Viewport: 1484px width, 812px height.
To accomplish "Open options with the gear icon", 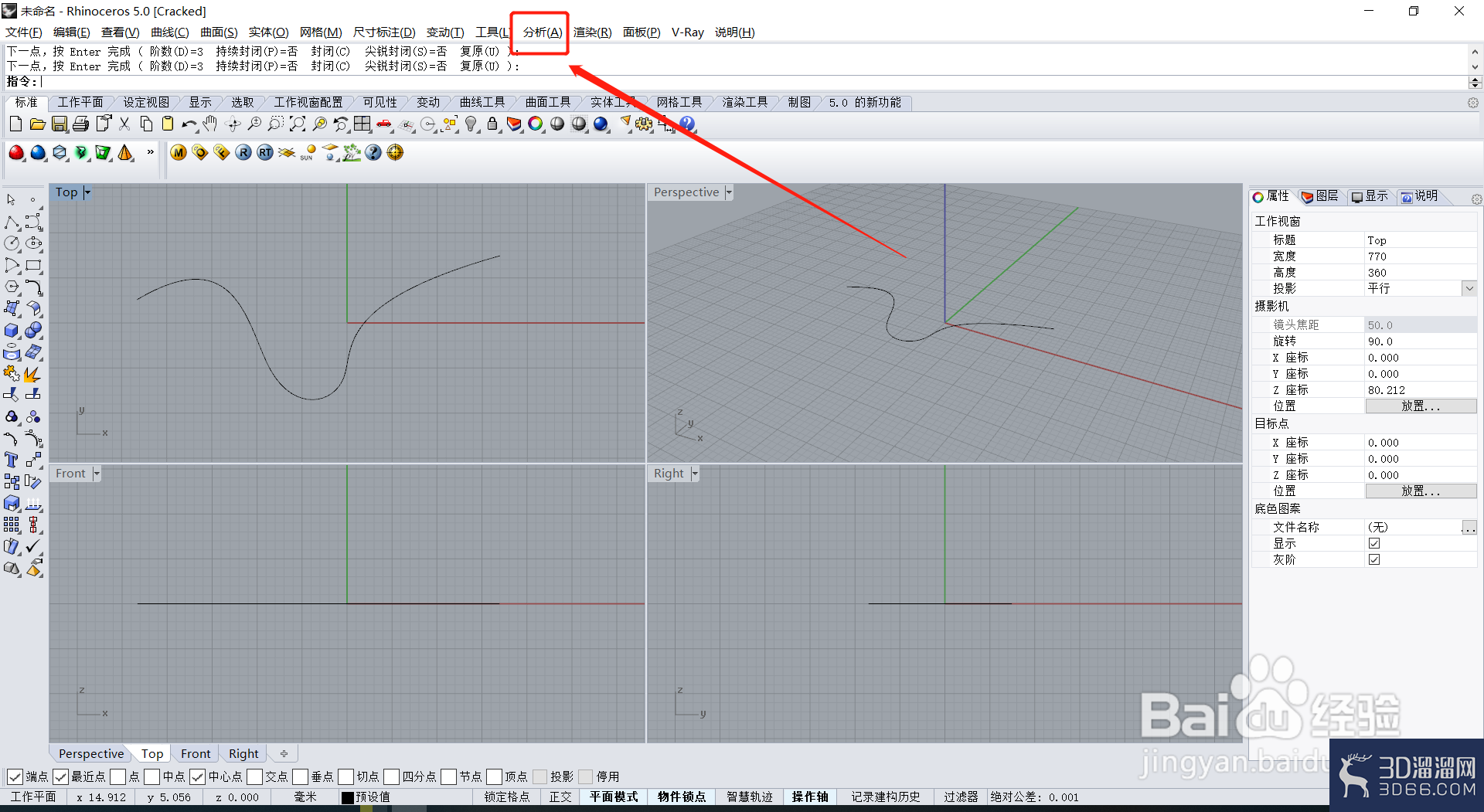I will click(644, 124).
